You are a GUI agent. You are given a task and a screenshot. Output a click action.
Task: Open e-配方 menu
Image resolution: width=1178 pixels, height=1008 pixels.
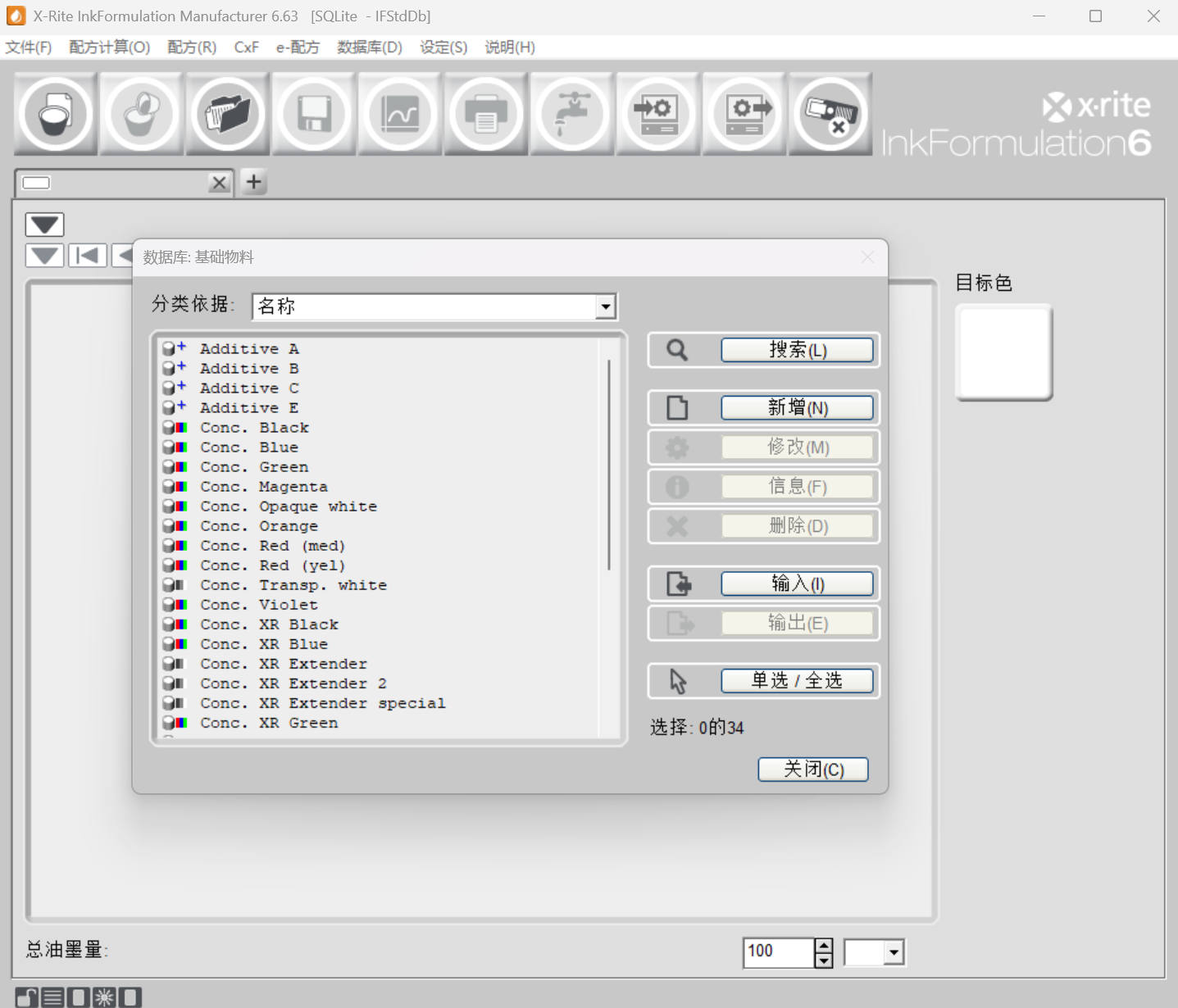pos(298,48)
